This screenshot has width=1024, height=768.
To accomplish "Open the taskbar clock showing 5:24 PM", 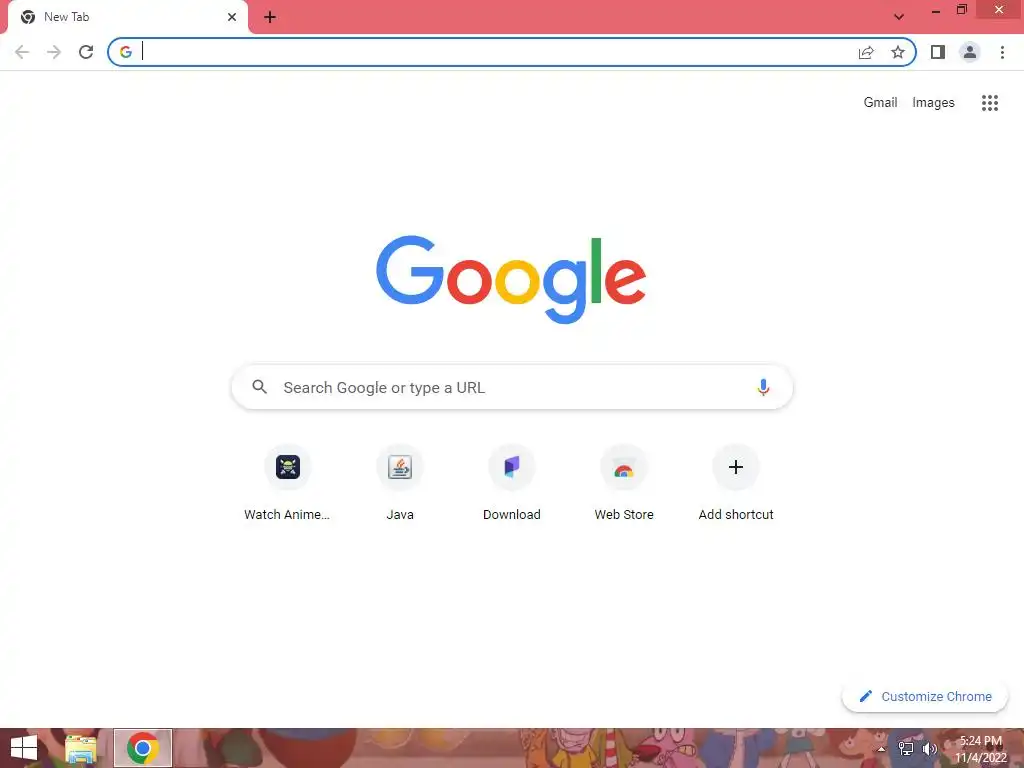I will [981, 749].
